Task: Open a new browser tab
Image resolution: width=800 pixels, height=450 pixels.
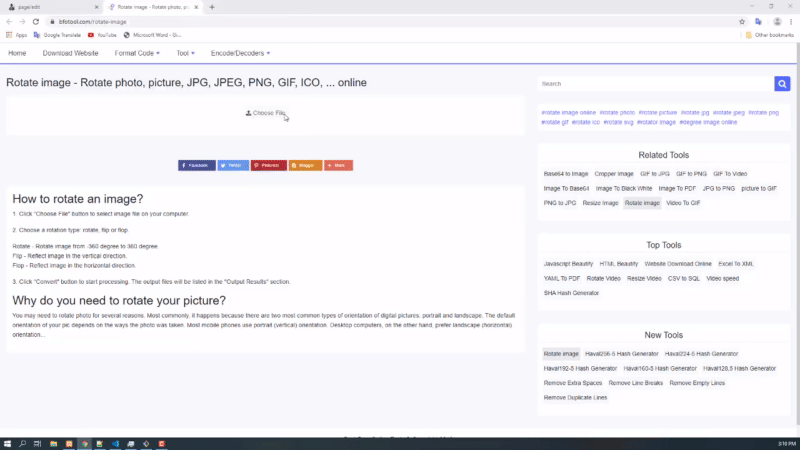Action: 212,7
